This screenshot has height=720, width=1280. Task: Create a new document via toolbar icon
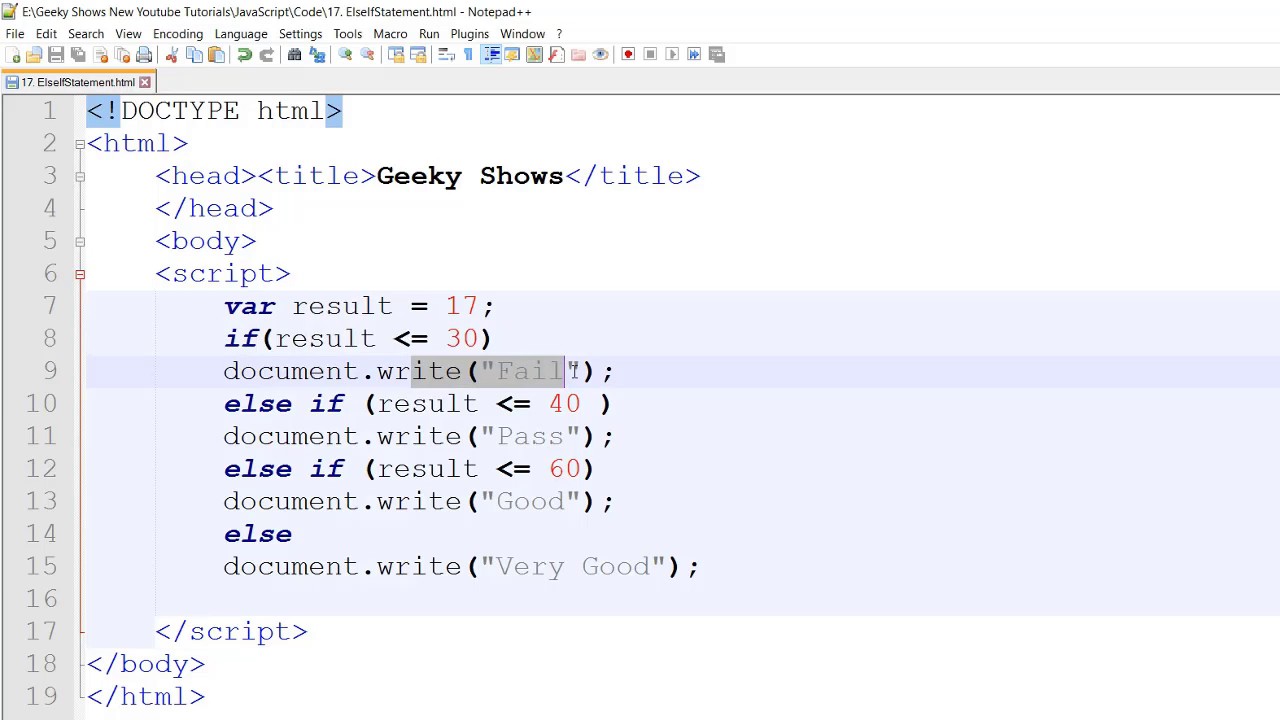12,54
